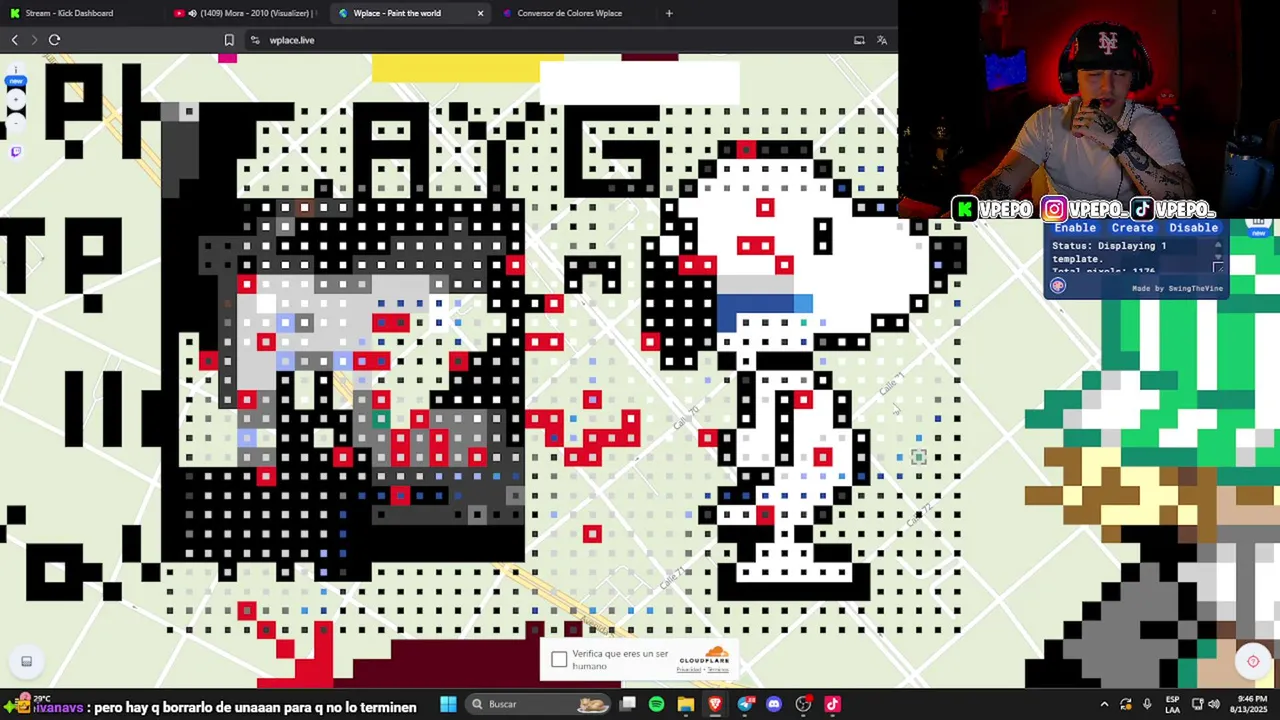The height and width of the screenshot is (720, 1280).
Task: Click the red pixel inside the white character's head
Action: tap(765, 207)
